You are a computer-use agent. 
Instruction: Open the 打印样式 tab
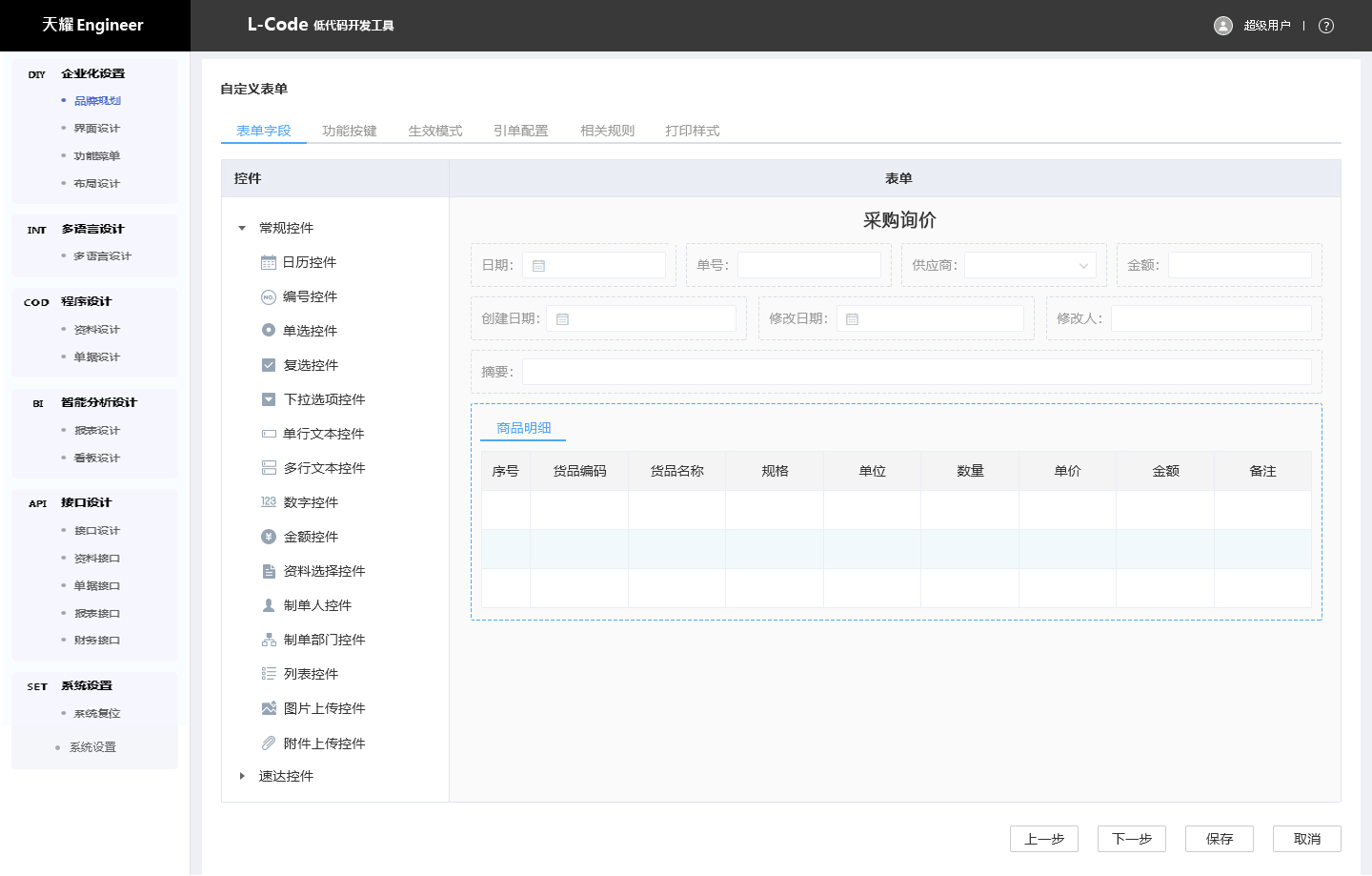point(692,131)
